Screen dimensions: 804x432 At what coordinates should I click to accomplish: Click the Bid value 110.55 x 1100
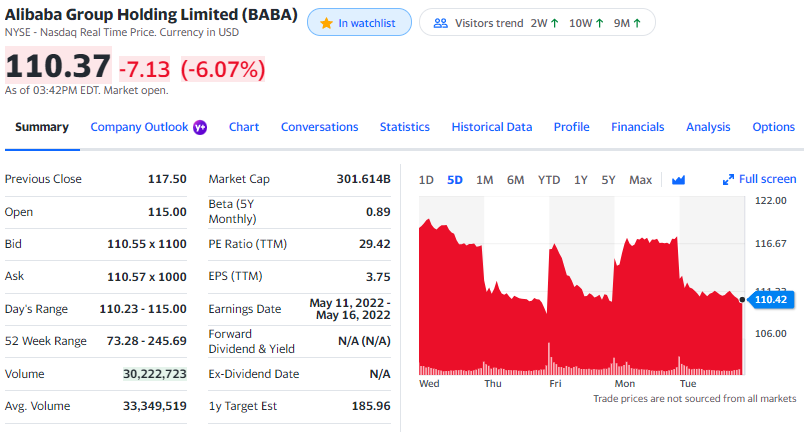coord(147,244)
